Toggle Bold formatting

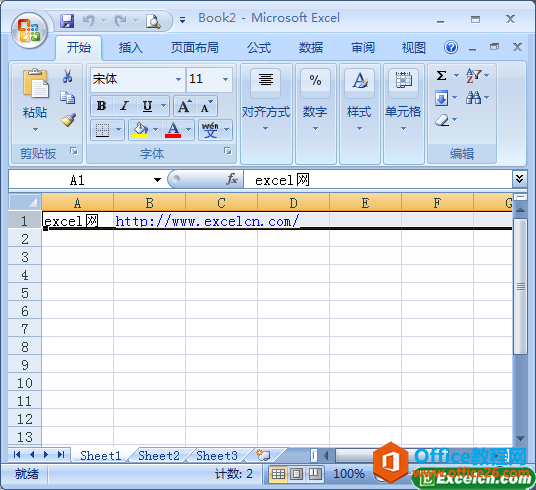(102, 106)
